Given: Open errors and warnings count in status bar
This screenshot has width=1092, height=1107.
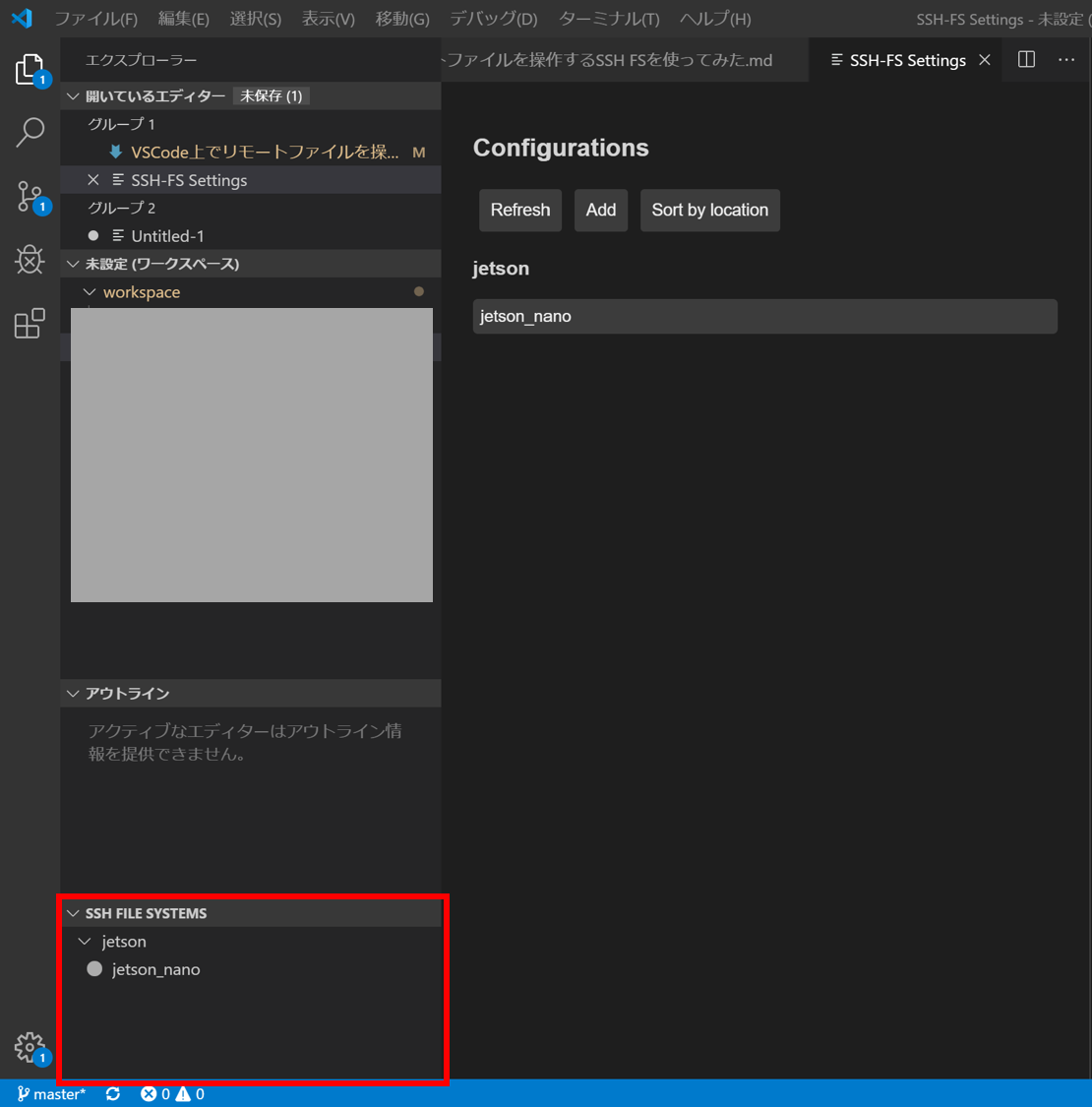Looking at the screenshot, I should pyautogui.click(x=172, y=1093).
